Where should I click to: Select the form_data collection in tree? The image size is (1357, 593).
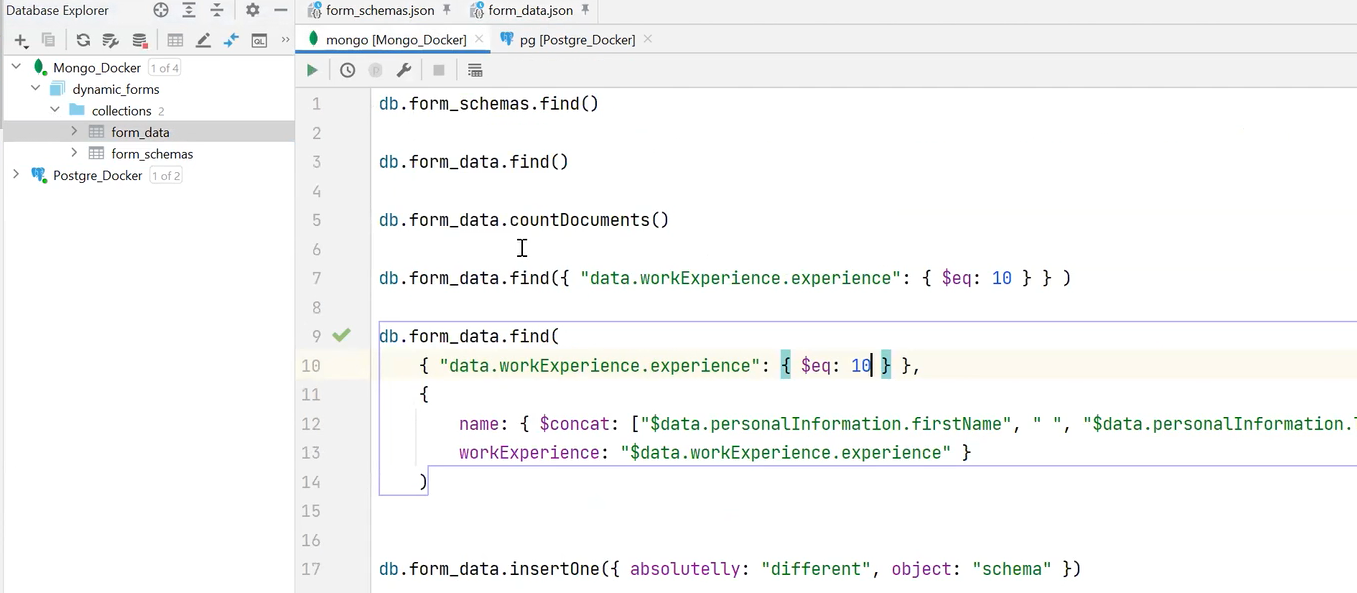tap(140, 132)
